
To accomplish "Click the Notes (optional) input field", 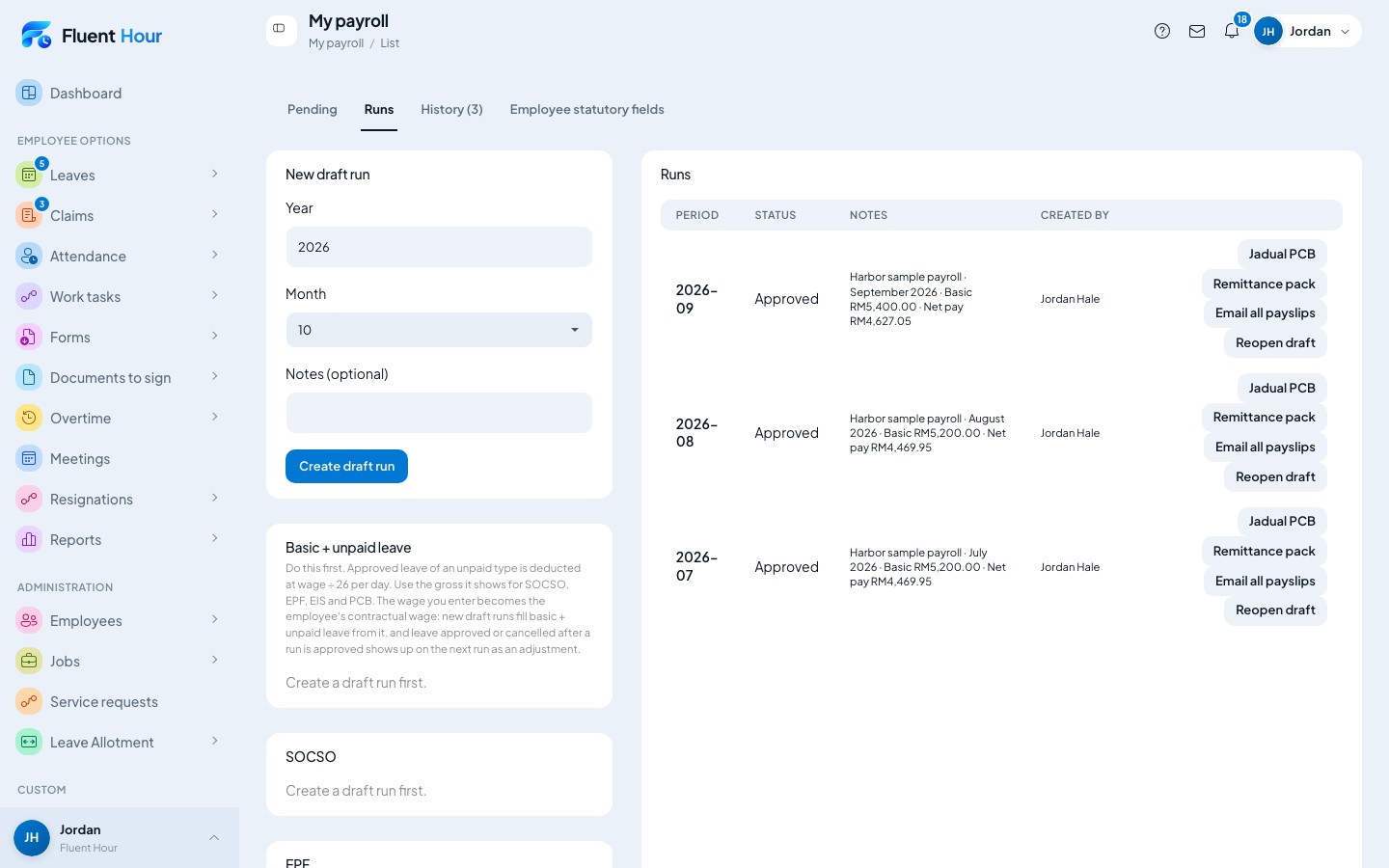I will tap(439, 413).
